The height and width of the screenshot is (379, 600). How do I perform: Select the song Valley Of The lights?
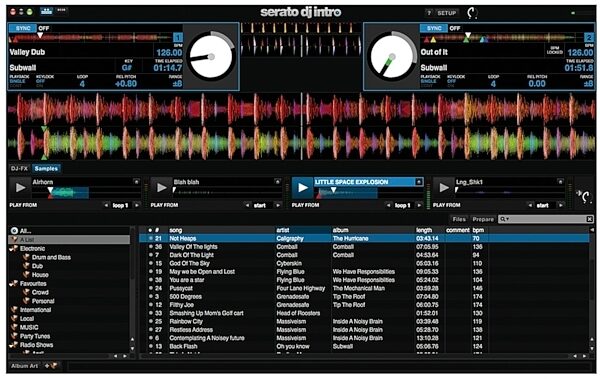[193, 247]
